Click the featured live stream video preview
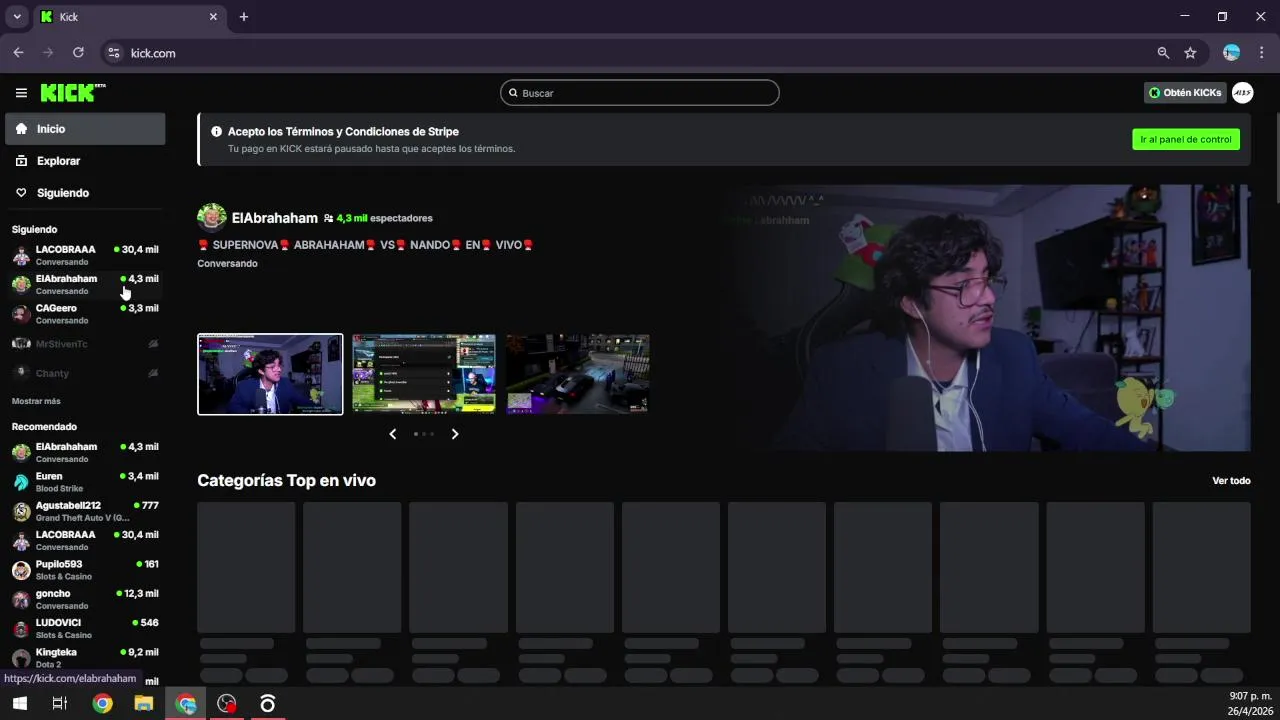The image size is (1280, 720). tap(989, 318)
